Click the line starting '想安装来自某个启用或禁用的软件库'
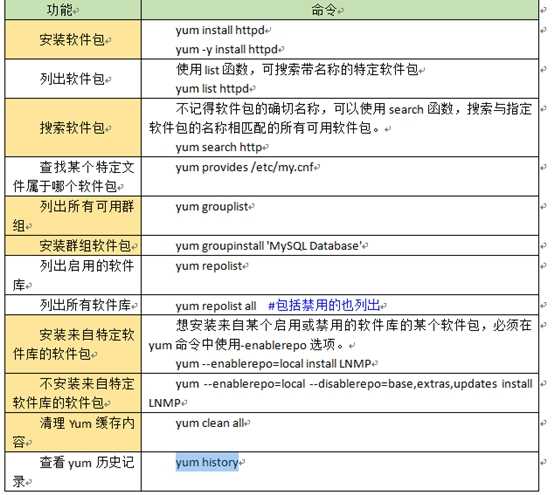The image size is (554, 495). click(354, 325)
